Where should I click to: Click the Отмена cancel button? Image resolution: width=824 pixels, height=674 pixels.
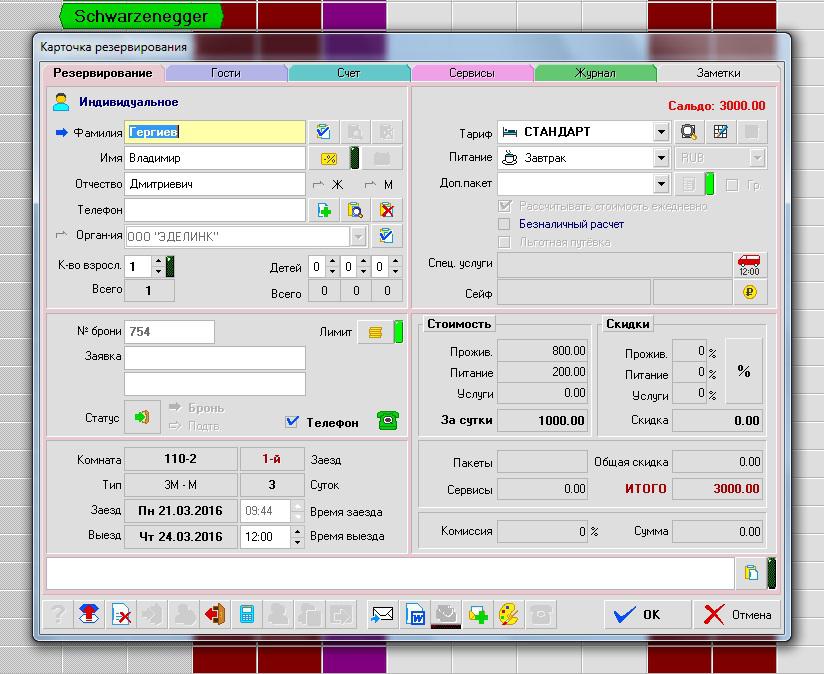737,614
